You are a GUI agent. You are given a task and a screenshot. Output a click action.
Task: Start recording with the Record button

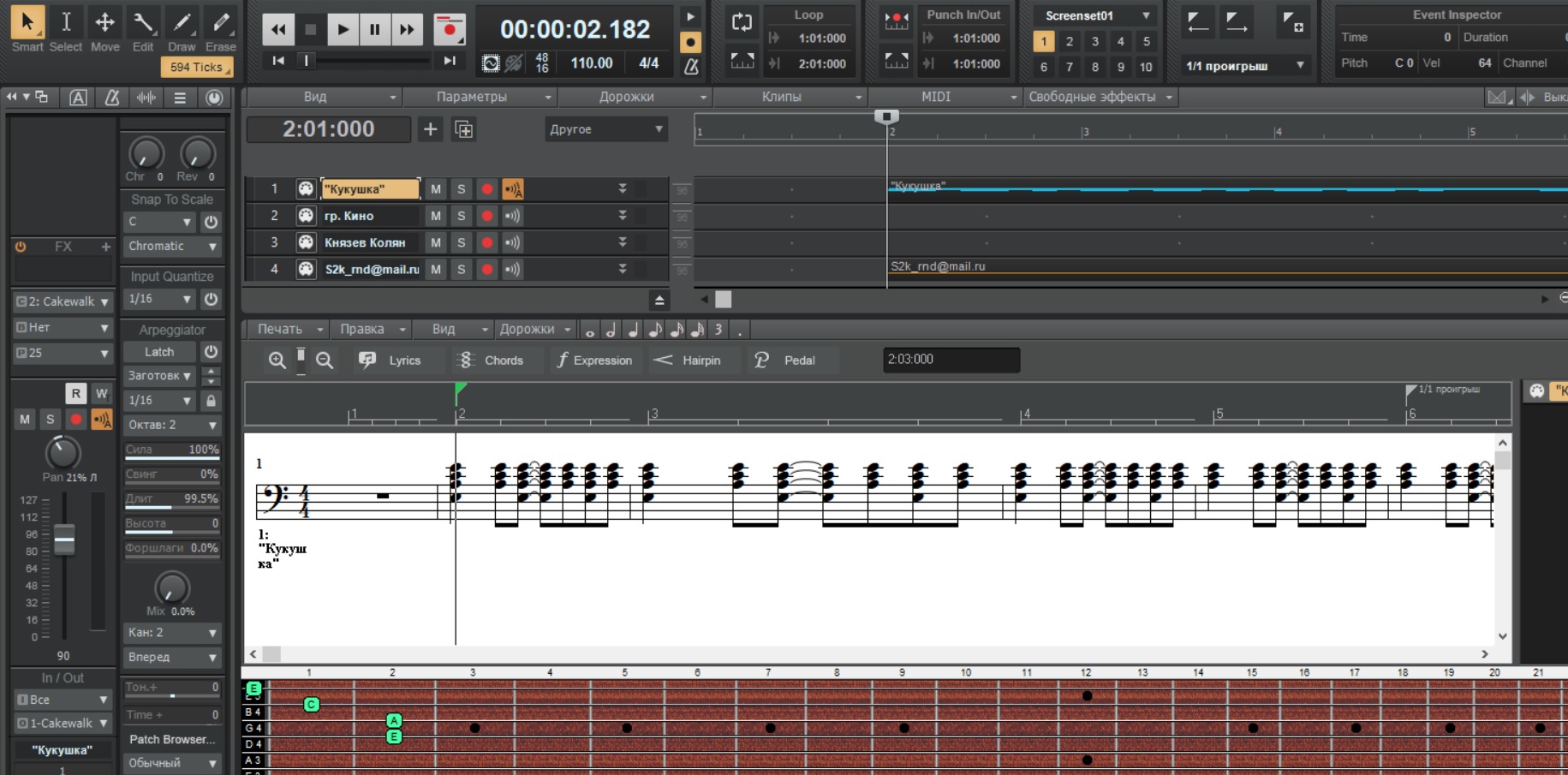click(449, 29)
